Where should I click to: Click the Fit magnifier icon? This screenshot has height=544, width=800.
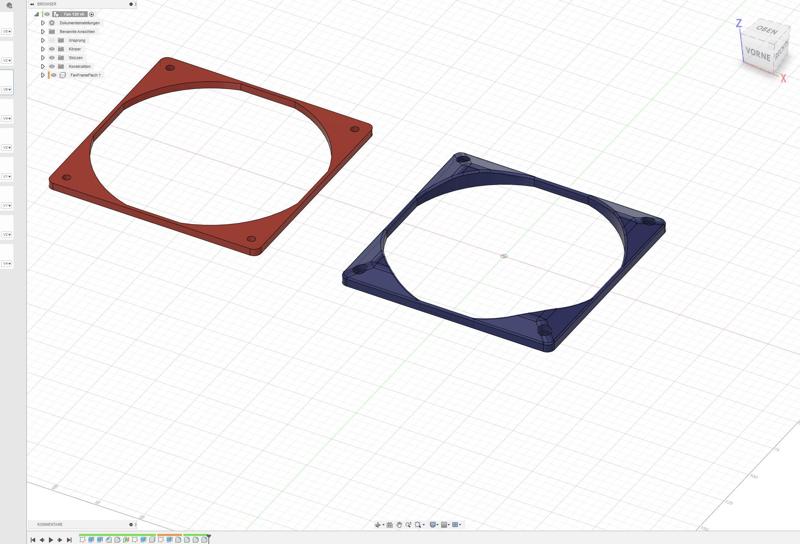pos(418,525)
